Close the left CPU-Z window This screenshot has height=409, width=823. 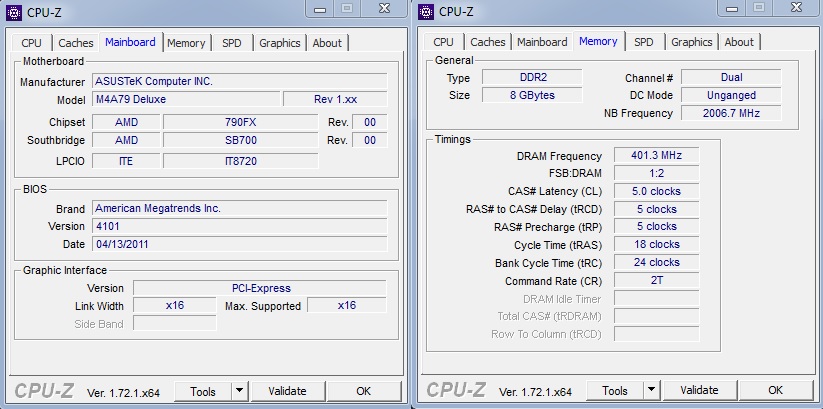tap(384, 8)
